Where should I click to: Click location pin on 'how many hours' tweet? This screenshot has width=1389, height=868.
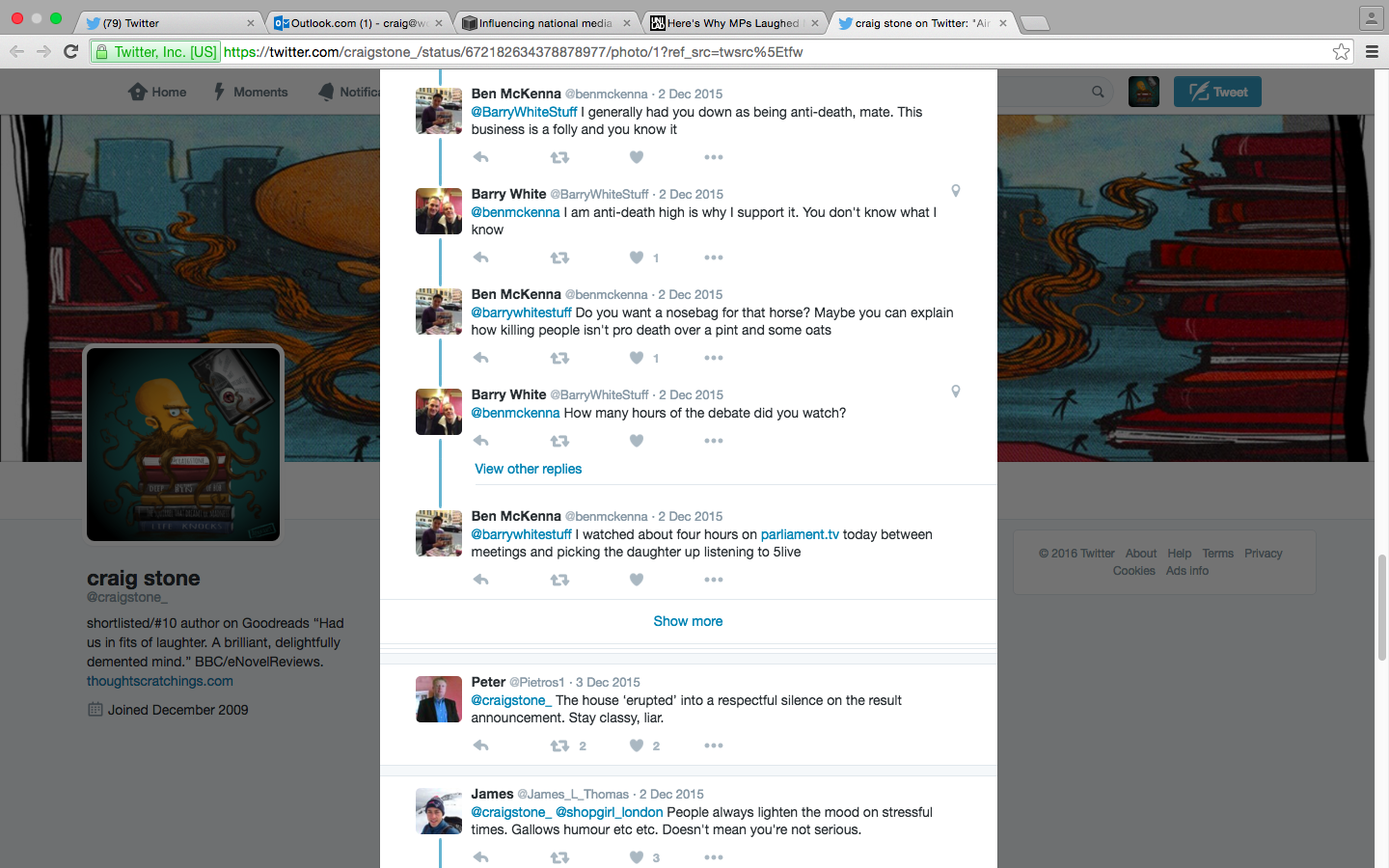coord(955,392)
